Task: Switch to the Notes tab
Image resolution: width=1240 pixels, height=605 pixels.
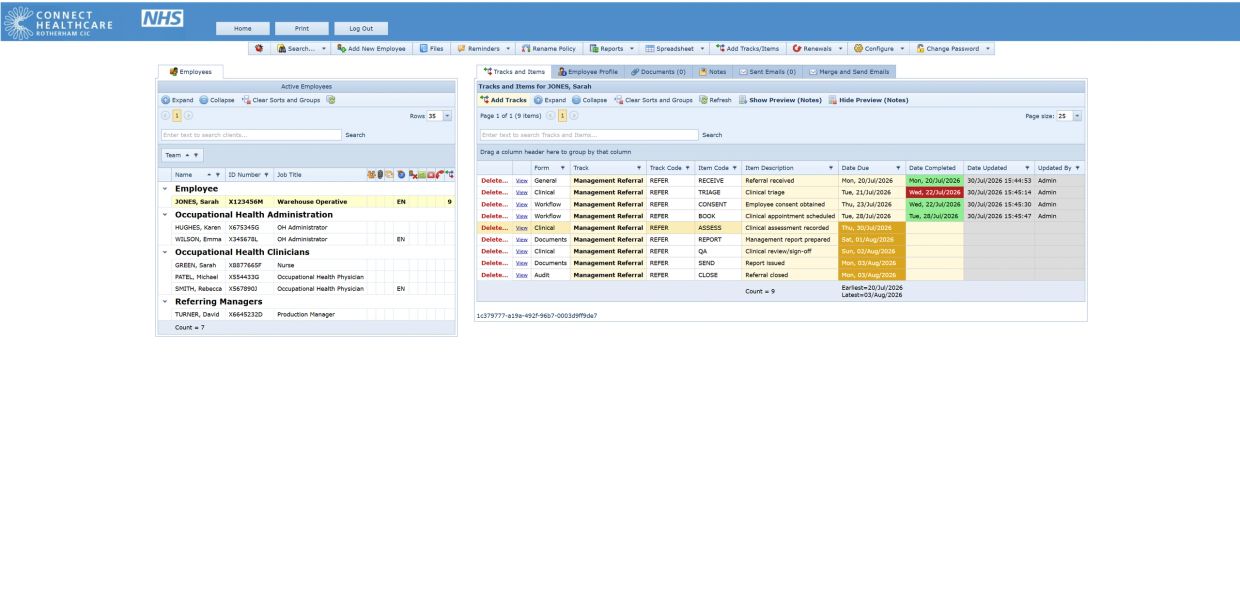Action: 713,71
